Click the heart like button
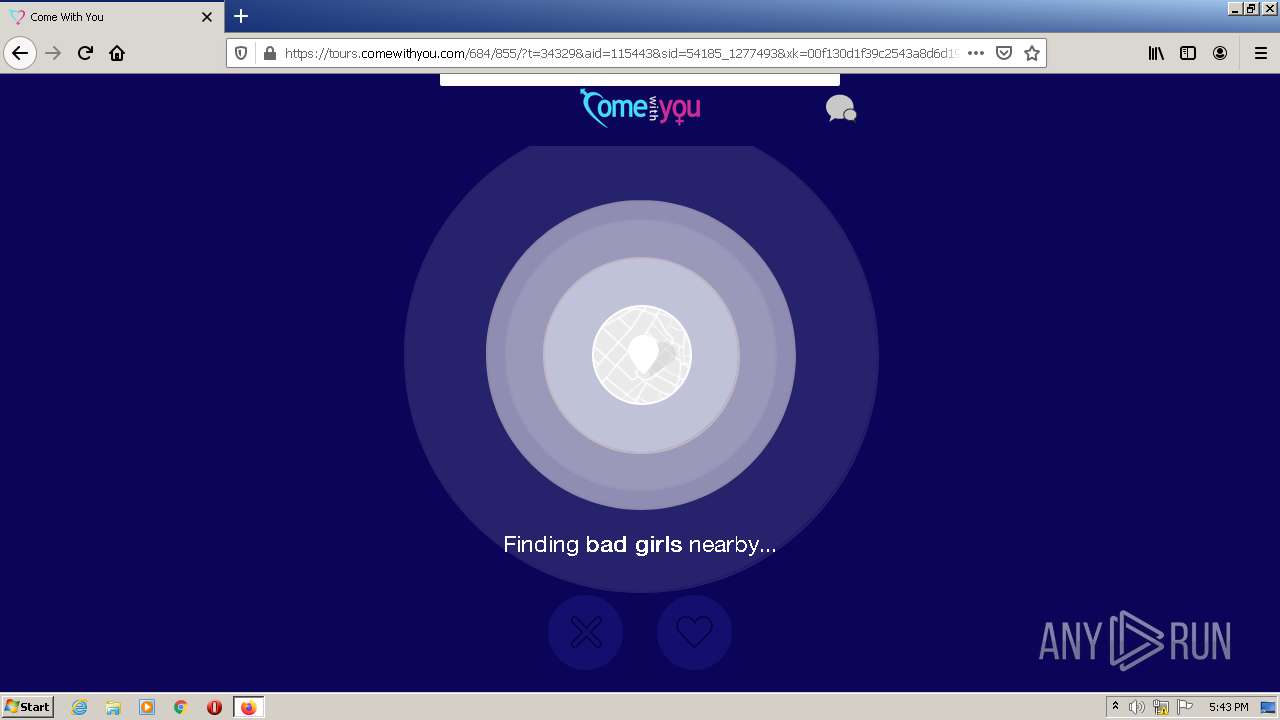Screen dimensions: 1280x720 pyautogui.click(x=694, y=632)
